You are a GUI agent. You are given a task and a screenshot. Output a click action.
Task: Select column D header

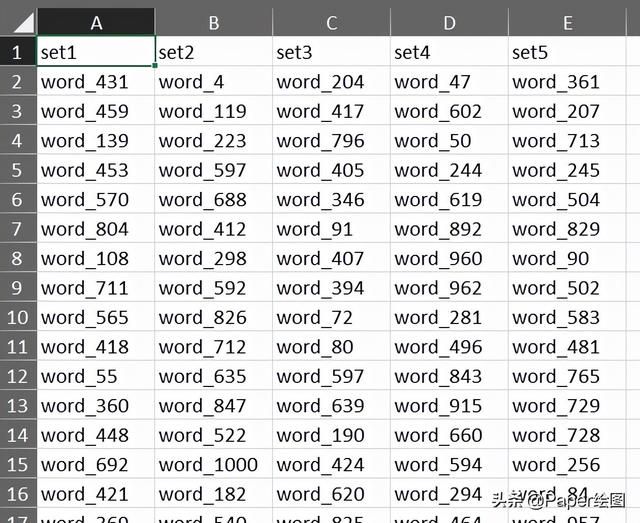449,22
